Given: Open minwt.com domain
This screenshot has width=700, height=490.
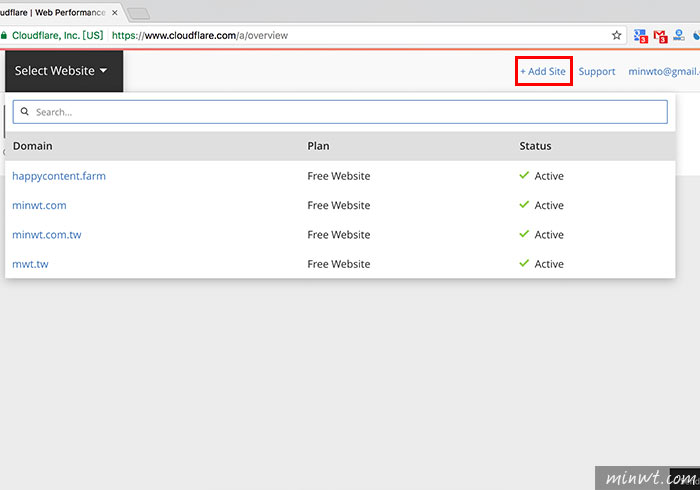Looking at the screenshot, I should (x=39, y=206).
